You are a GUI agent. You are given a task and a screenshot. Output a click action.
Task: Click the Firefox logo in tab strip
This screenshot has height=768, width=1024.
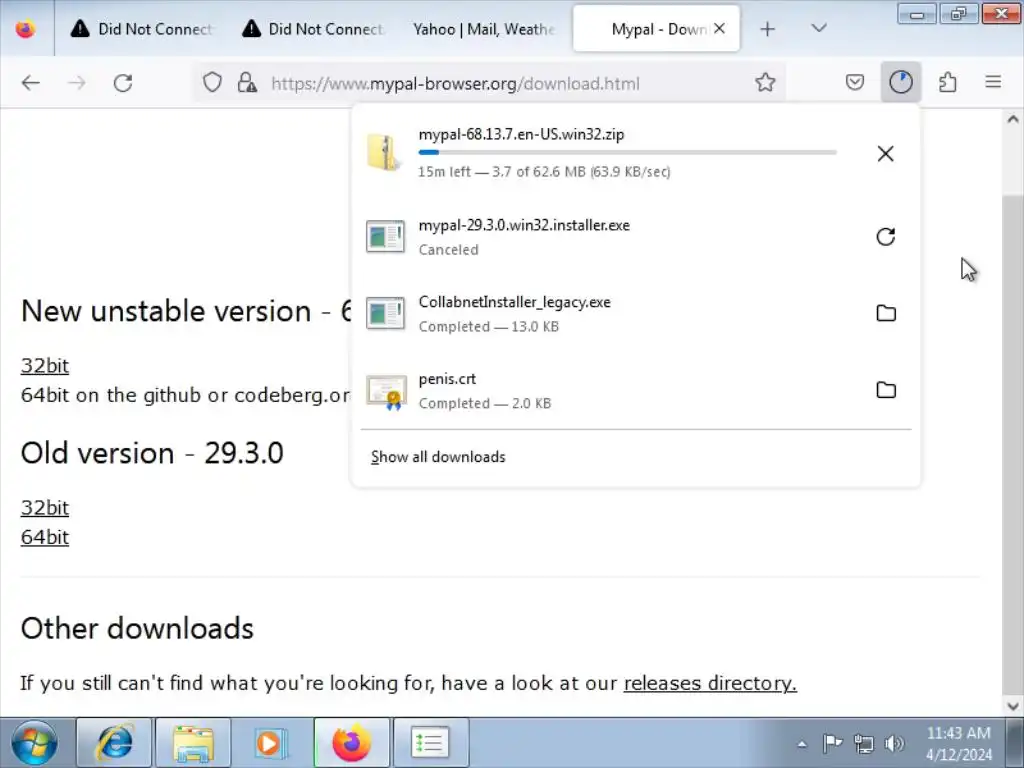(x=25, y=29)
